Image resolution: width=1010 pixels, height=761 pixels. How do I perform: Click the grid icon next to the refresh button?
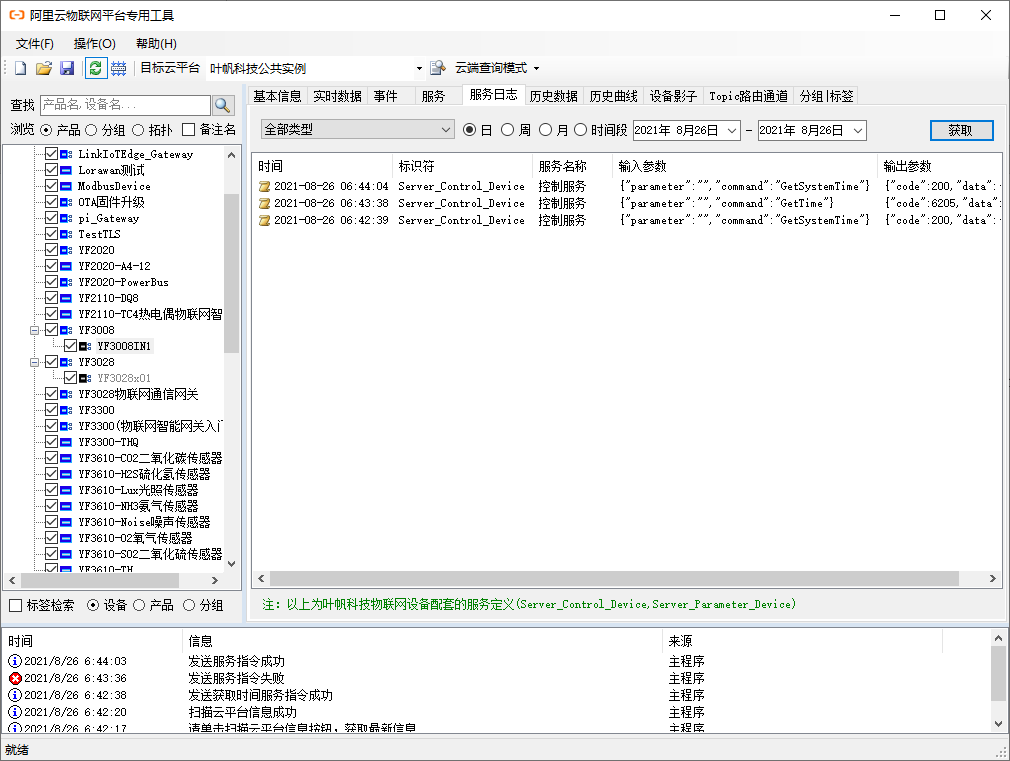pos(118,67)
